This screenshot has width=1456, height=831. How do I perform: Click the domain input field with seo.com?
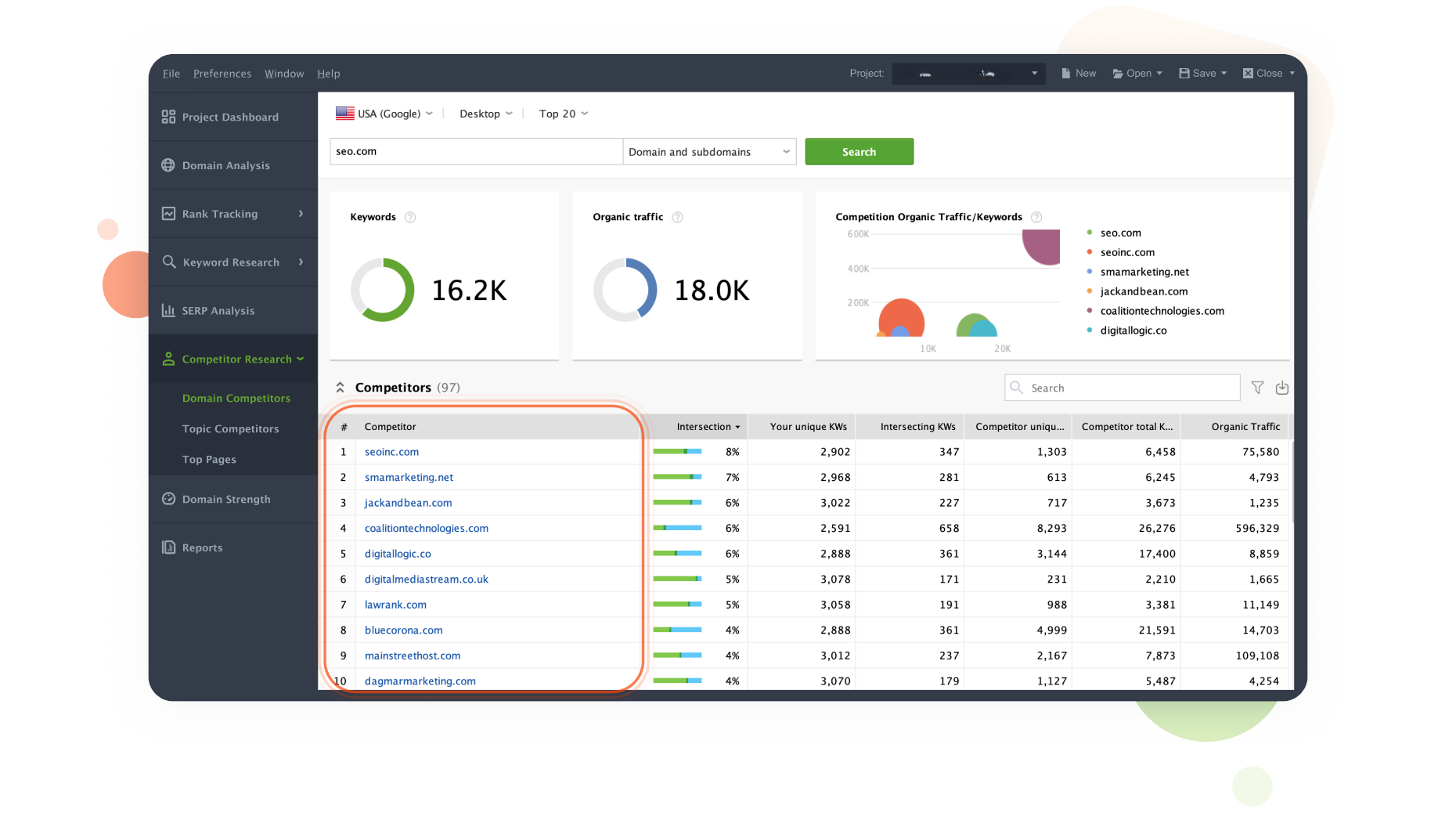(x=476, y=152)
